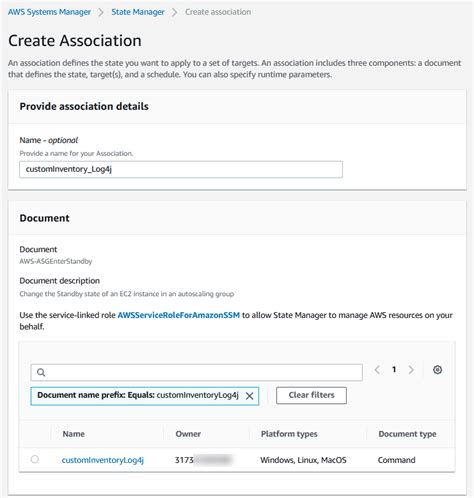Open the table preferences gear icon

[437, 370]
